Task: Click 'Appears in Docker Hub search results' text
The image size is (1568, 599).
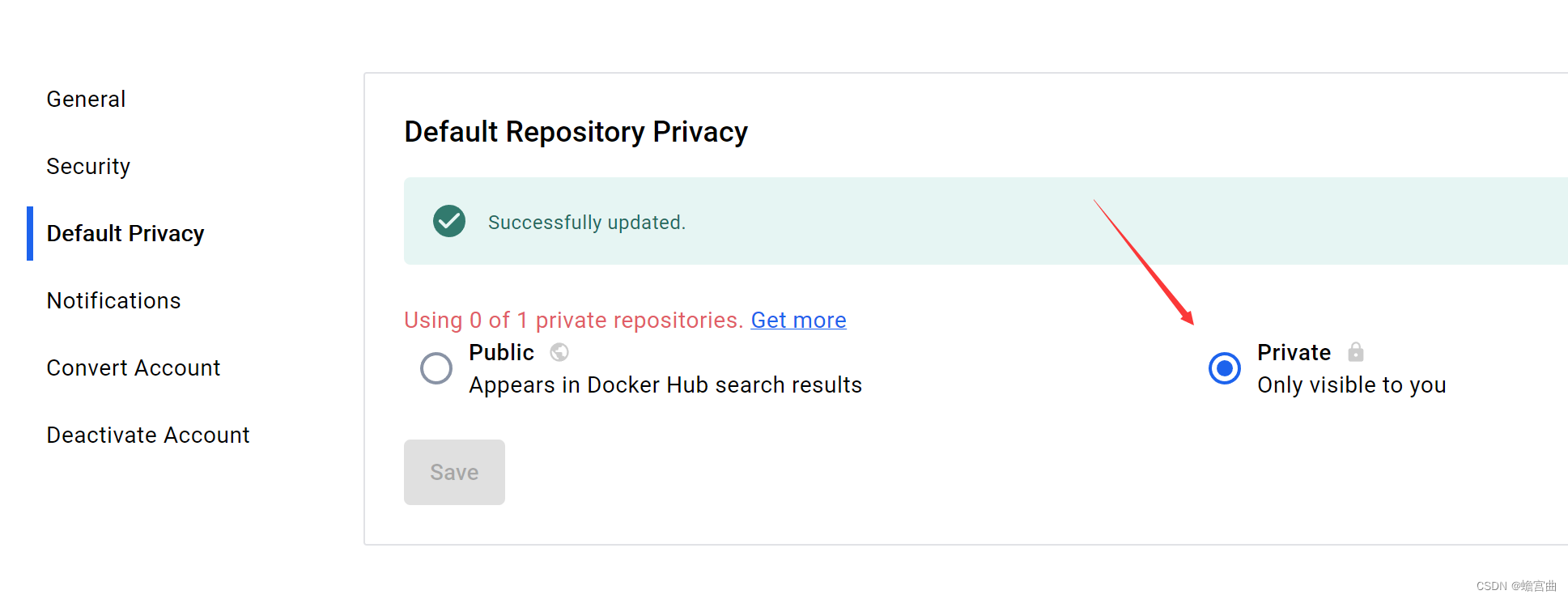Action: point(665,385)
